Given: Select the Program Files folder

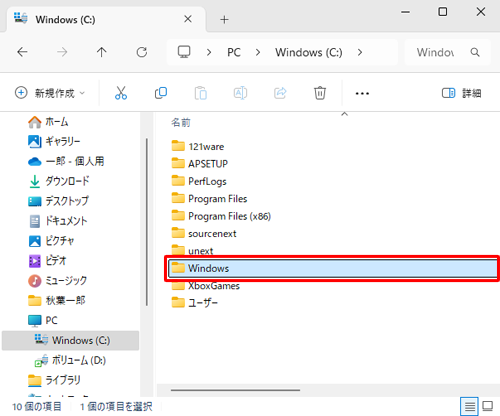Looking at the screenshot, I should click(209, 199).
